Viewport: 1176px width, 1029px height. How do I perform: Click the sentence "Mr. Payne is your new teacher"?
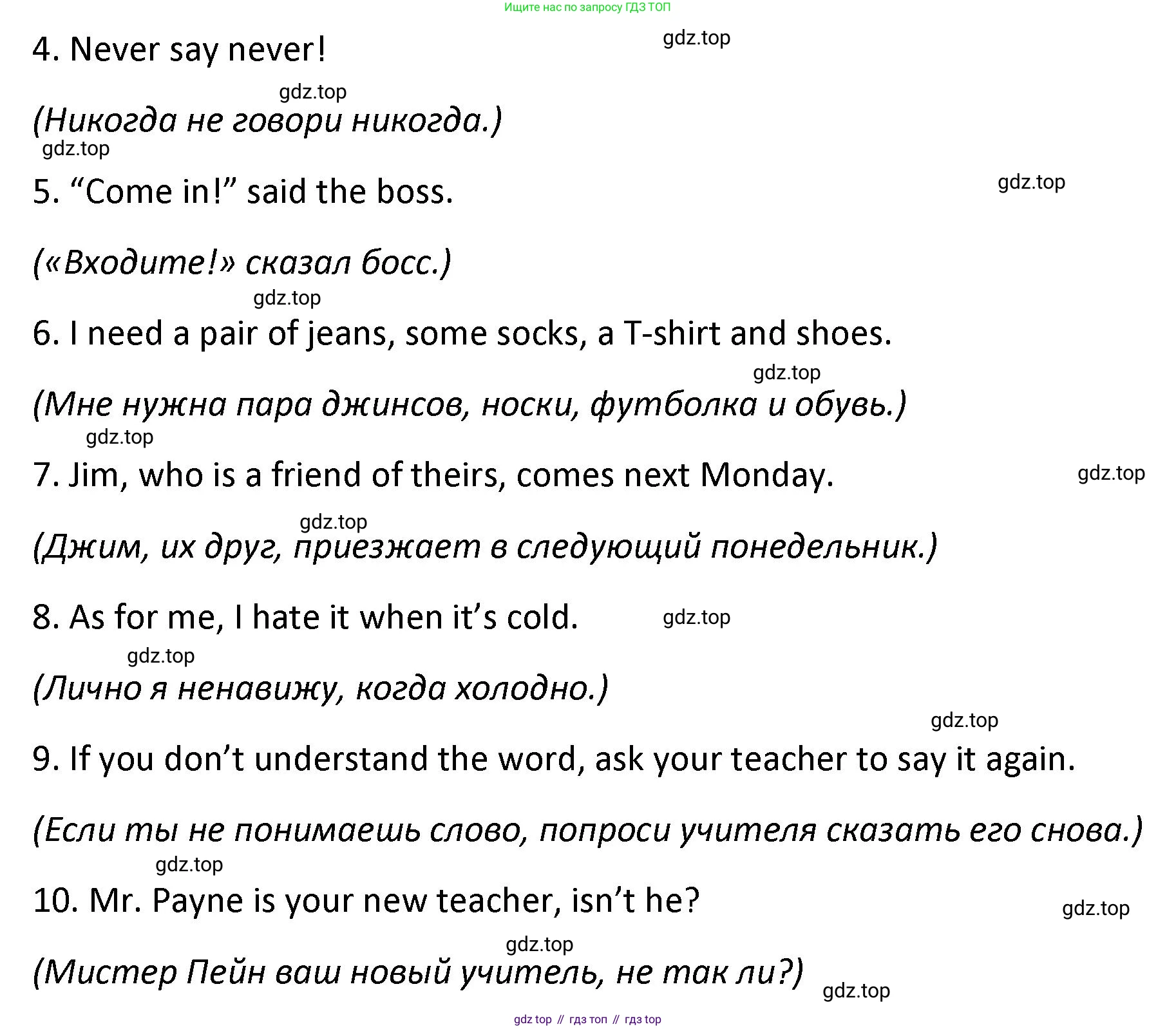(x=366, y=900)
